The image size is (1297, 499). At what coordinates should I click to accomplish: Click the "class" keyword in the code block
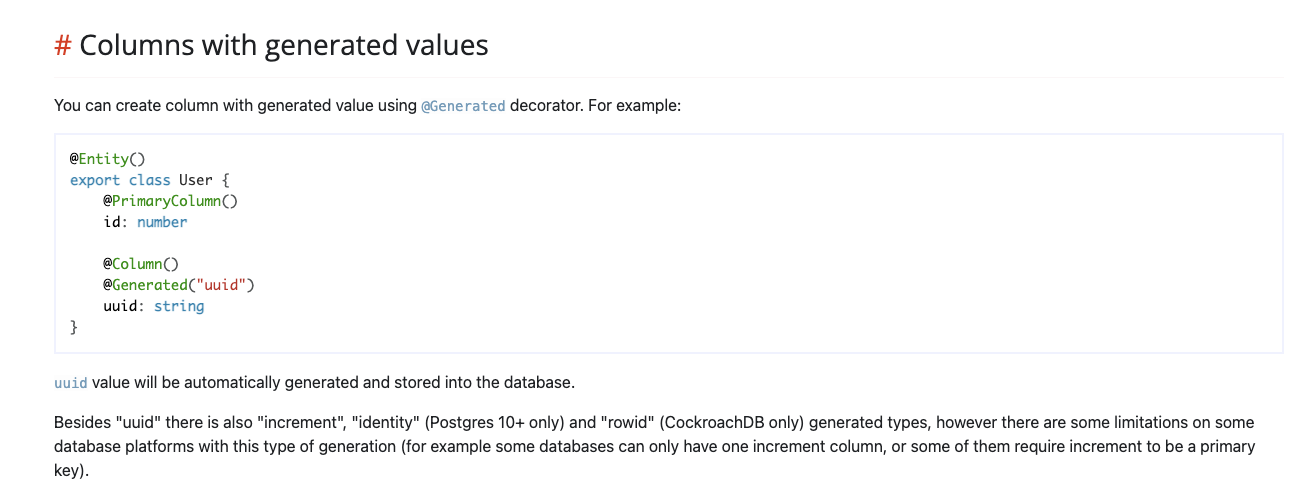(x=150, y=180)
